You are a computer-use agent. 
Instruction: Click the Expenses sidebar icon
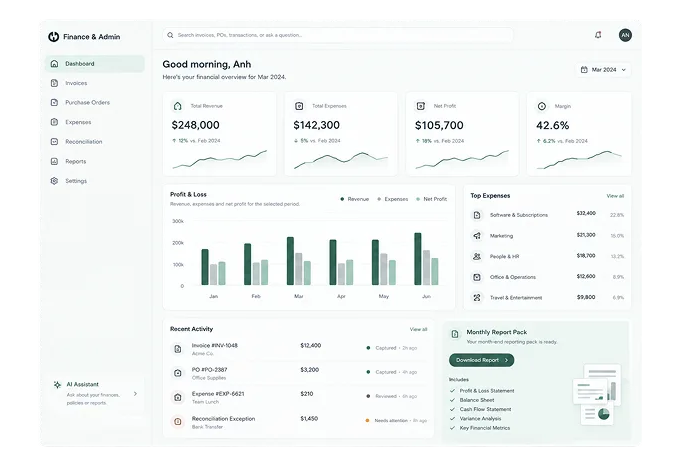(54, 122)
